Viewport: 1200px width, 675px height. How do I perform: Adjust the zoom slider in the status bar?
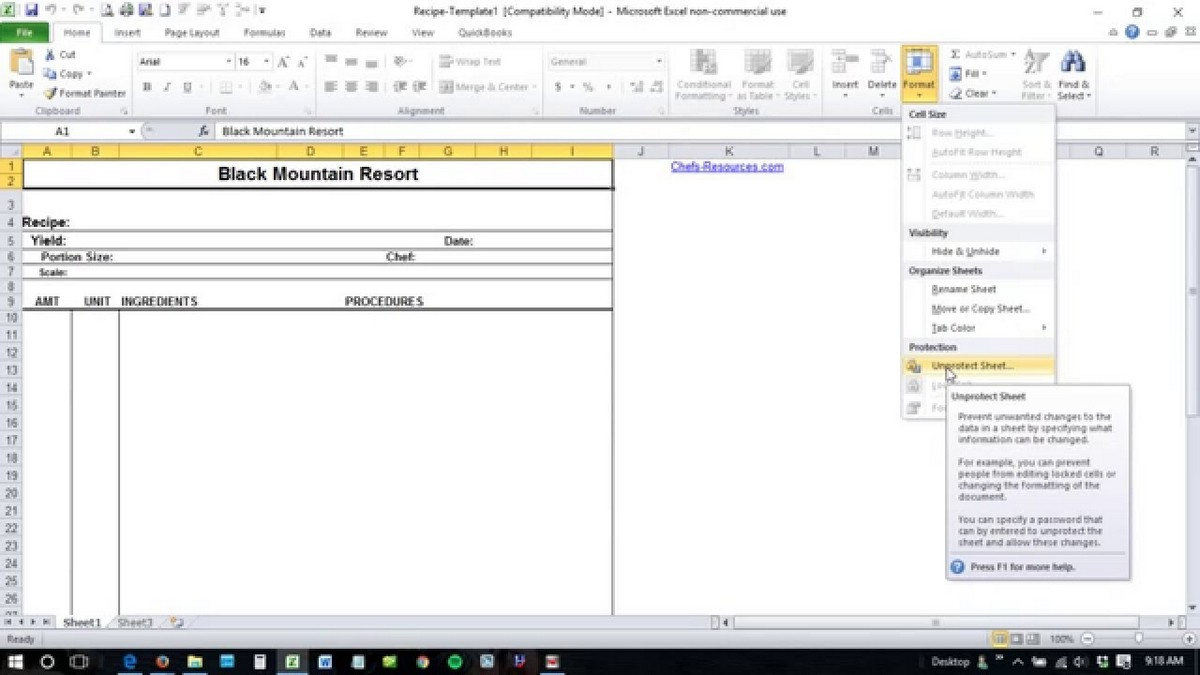tap(1138, 639)
